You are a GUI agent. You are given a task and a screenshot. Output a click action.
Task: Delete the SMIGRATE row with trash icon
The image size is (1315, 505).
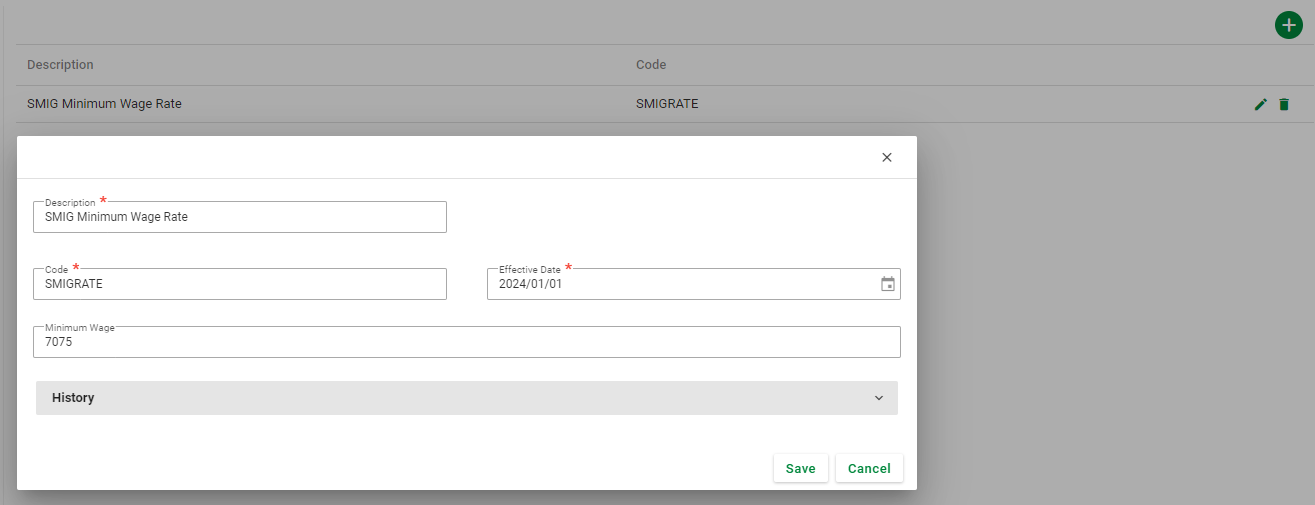pos(1284,104)
